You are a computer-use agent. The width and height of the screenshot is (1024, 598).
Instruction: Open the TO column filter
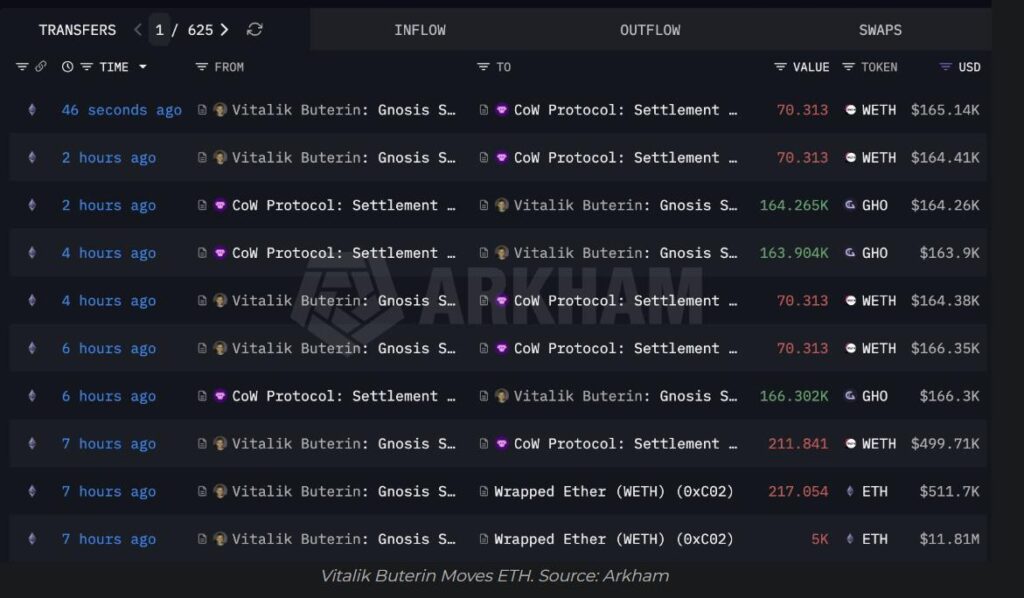coord(484,67)
